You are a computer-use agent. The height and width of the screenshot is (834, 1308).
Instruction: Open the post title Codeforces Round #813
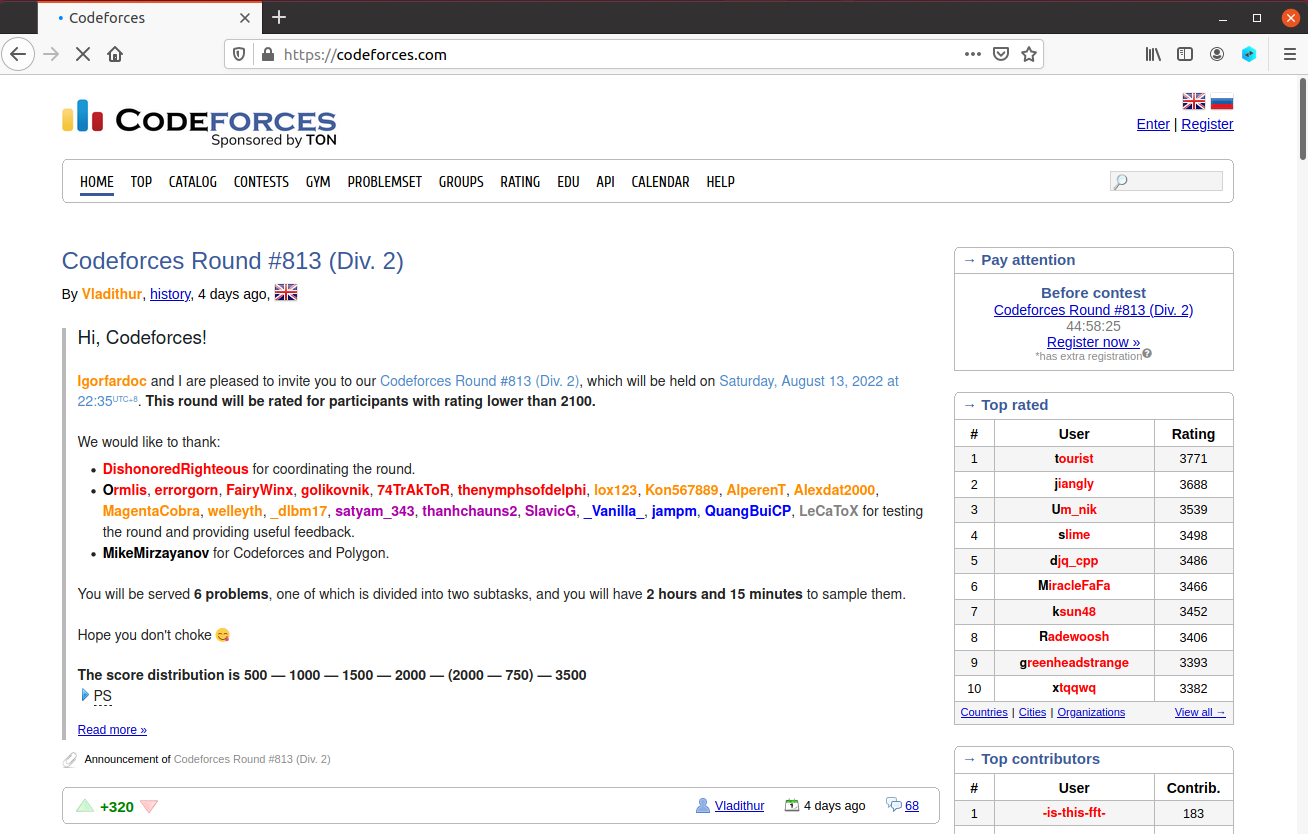click(x=233, y=261)
